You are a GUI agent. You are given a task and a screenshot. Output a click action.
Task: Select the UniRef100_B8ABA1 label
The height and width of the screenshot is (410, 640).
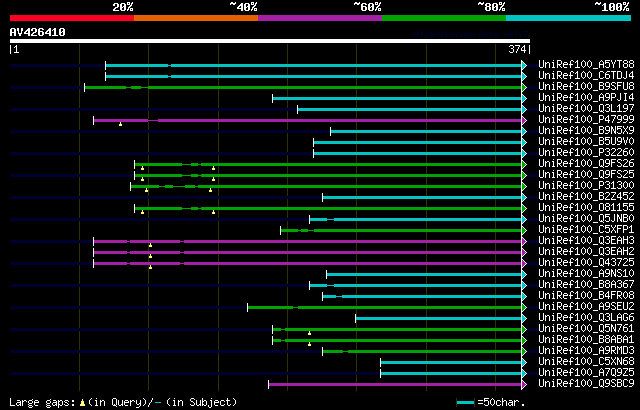pyautogui.click(x=586, y=340)
